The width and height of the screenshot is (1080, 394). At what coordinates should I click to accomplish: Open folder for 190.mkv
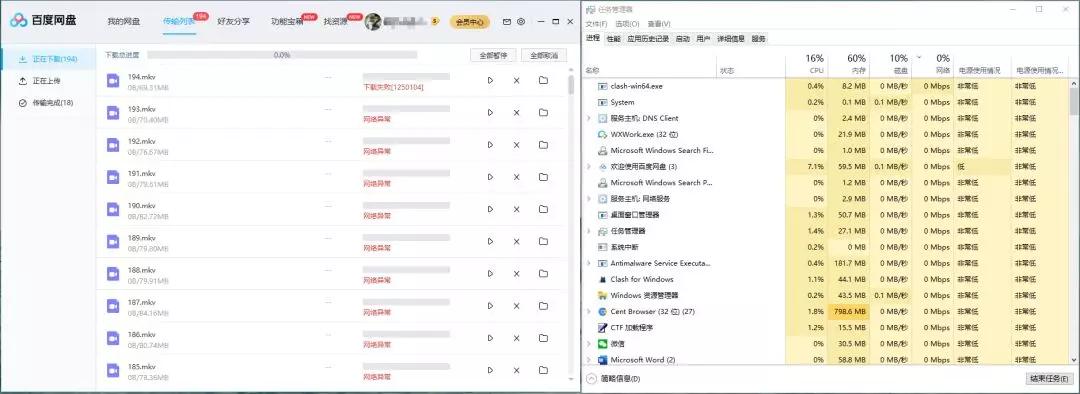point(543,209)
